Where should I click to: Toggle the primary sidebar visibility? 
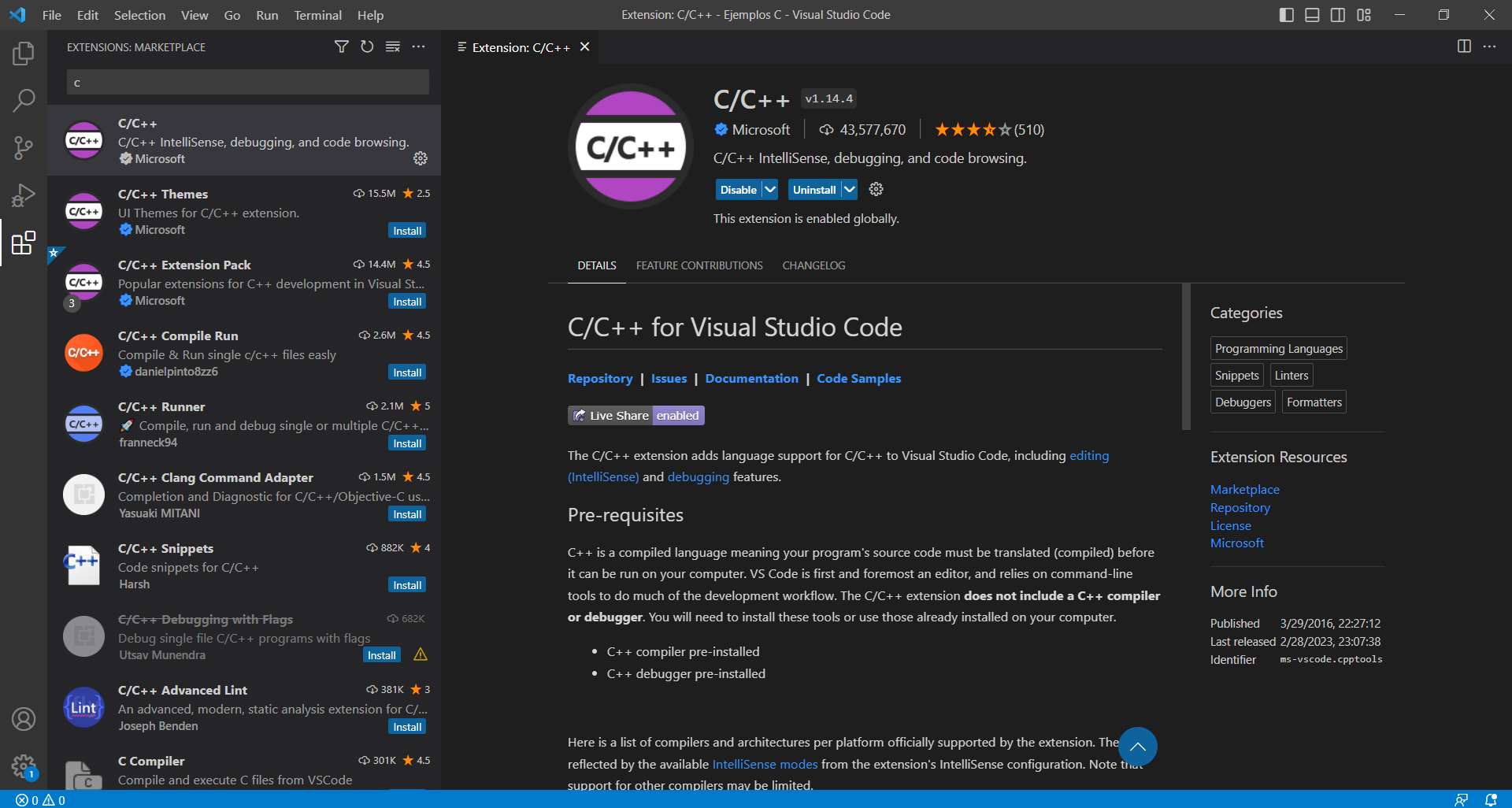pos(1287,14)
